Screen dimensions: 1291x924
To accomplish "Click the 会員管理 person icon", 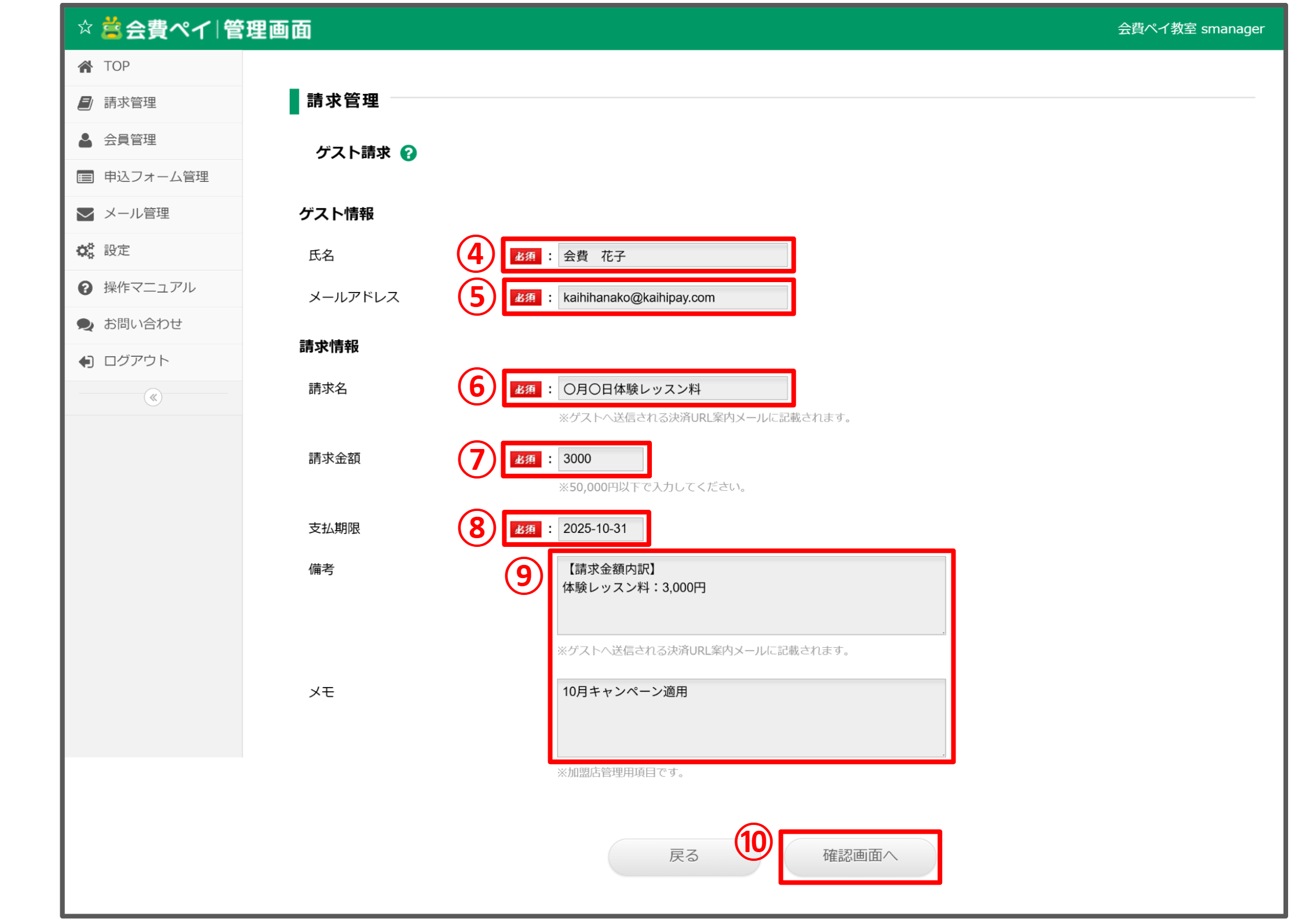I will point(85,140).
